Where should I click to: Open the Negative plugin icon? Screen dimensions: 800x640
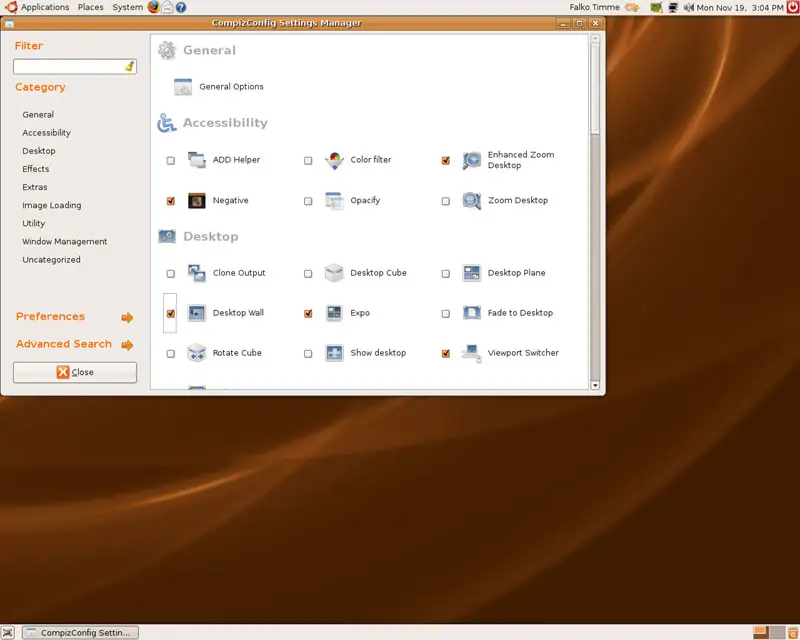coord(196,201)
